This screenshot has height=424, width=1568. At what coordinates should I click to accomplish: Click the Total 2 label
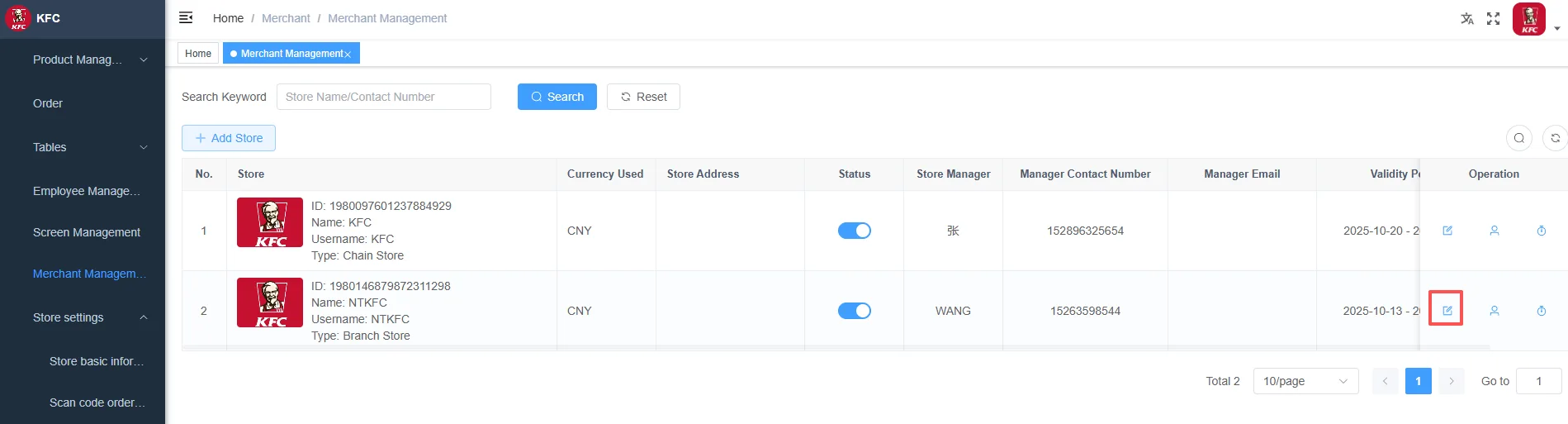pos(1223,381)
